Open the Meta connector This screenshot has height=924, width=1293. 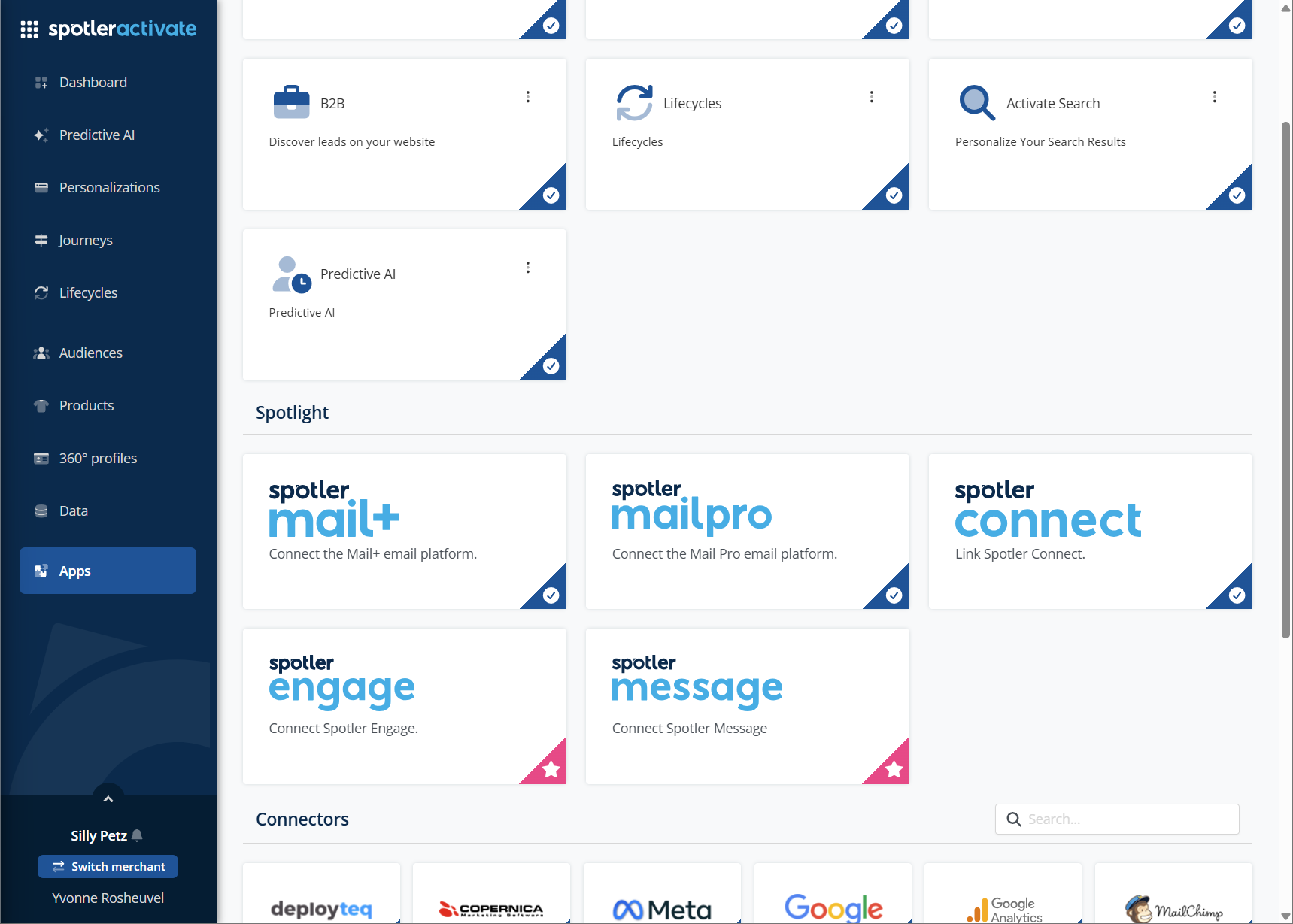pos(662,894)
